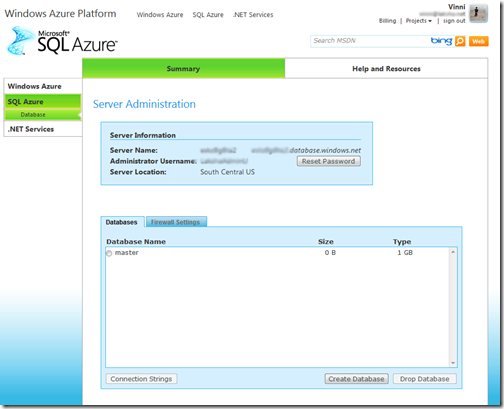Click the bing logo in search box
Viewport: 504px width, 409px height.
pos(441,41)
